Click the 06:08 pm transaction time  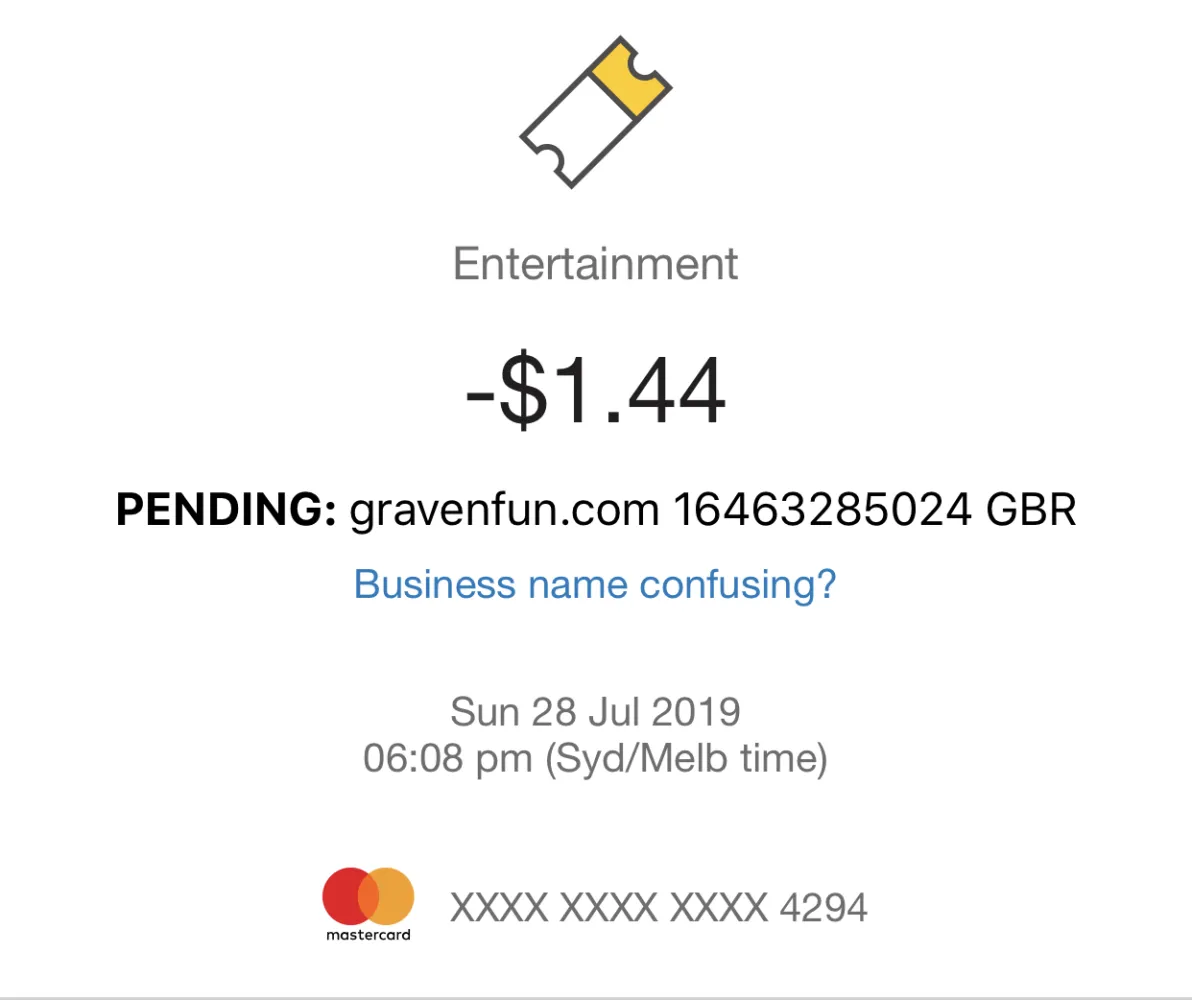[x=448, y=759]
